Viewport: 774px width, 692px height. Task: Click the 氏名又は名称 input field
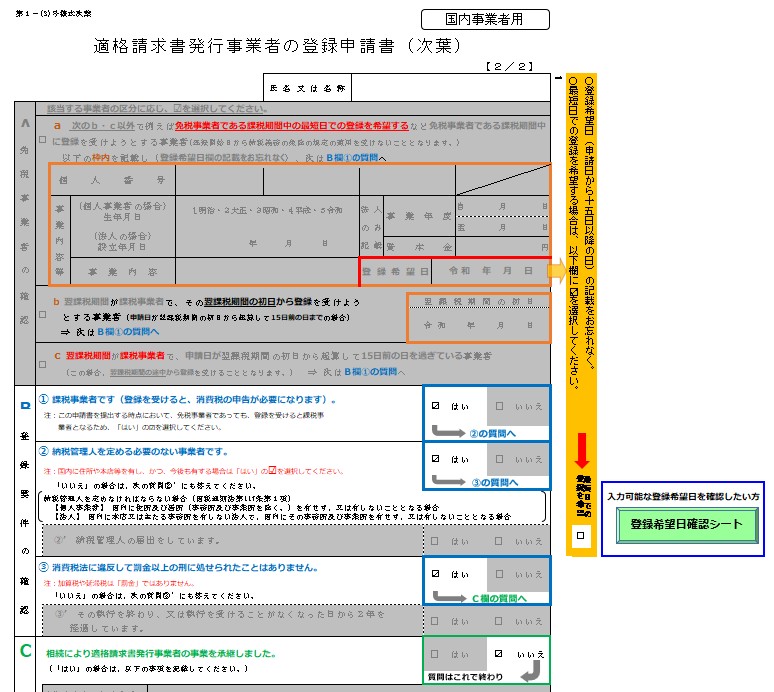click(x=451, y=88)
